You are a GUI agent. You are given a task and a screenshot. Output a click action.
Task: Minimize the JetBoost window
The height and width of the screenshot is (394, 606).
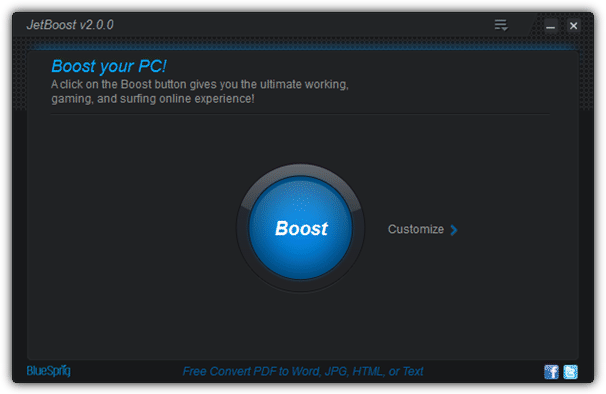(x=550, y=26)
